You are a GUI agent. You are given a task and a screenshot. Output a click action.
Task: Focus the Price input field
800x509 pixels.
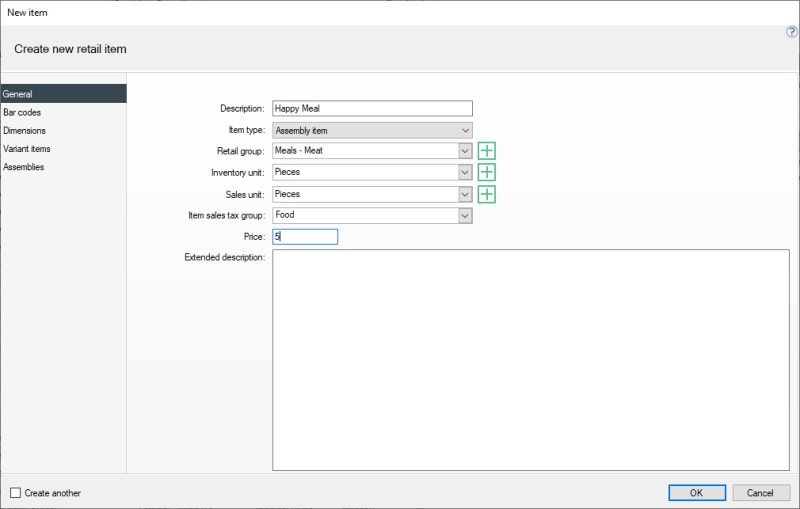(305, 237)
